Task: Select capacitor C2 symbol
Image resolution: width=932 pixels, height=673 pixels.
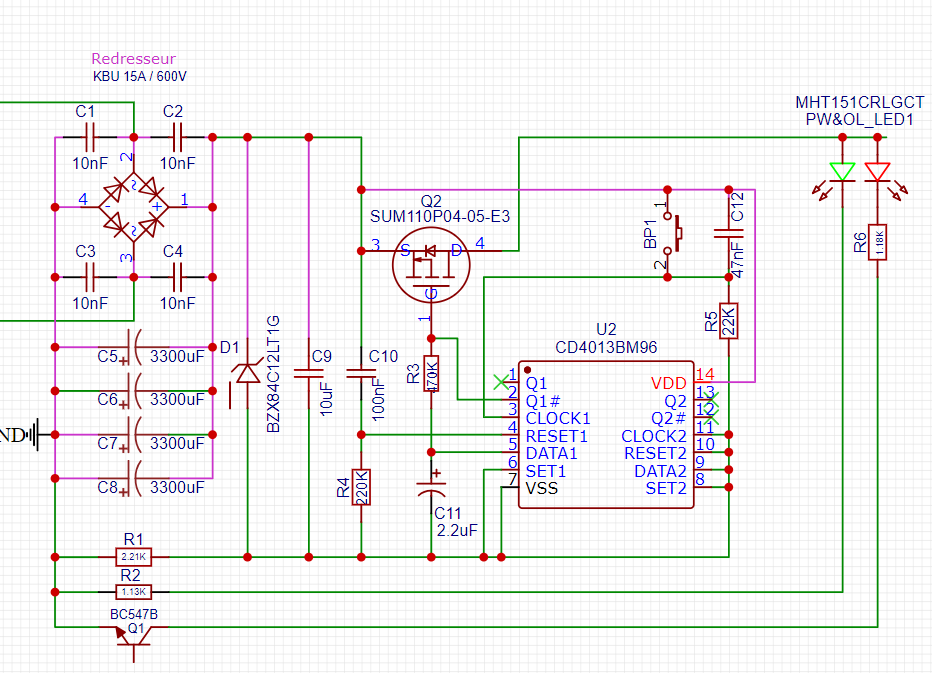Action: click(x=178, y=137)
